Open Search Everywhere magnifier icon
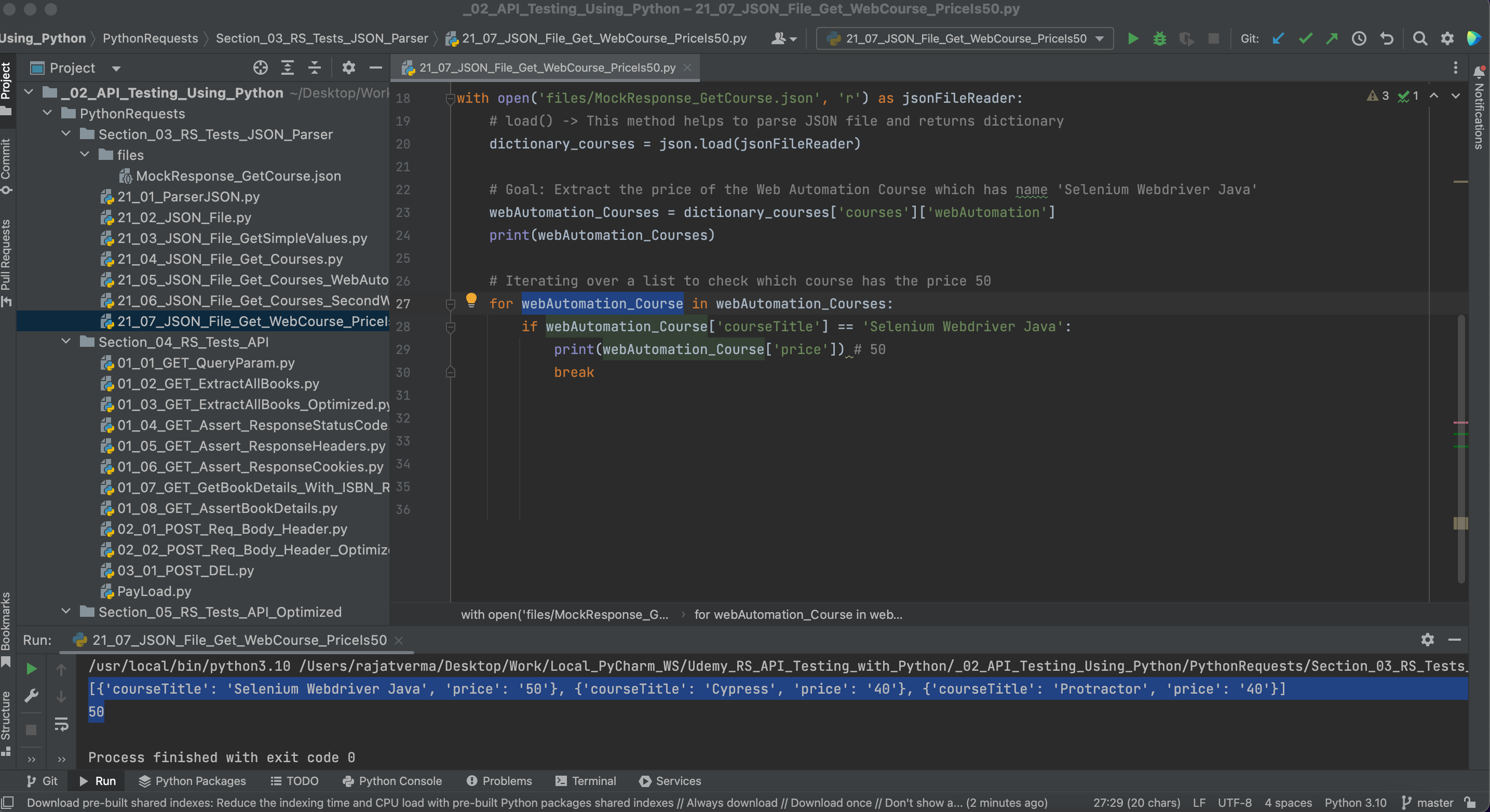This screenshot has height=812, width=1490. pyautogui.click(x=1419, y=39)
